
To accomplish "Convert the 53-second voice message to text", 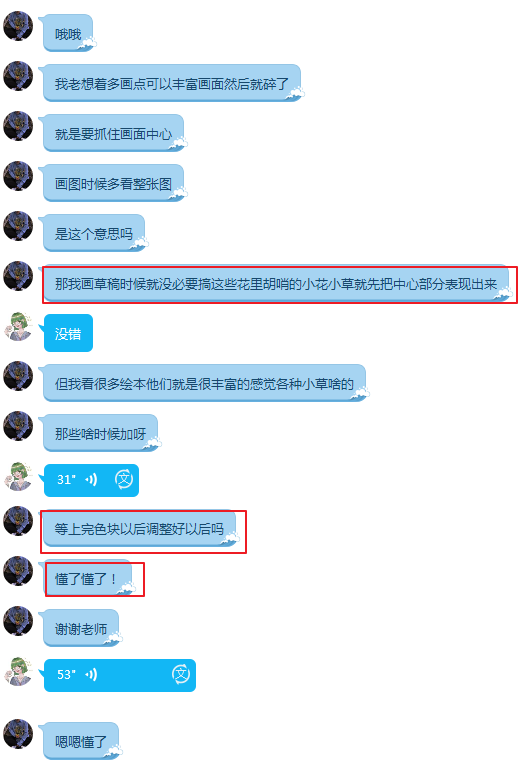I will click(x=180, y=674).
